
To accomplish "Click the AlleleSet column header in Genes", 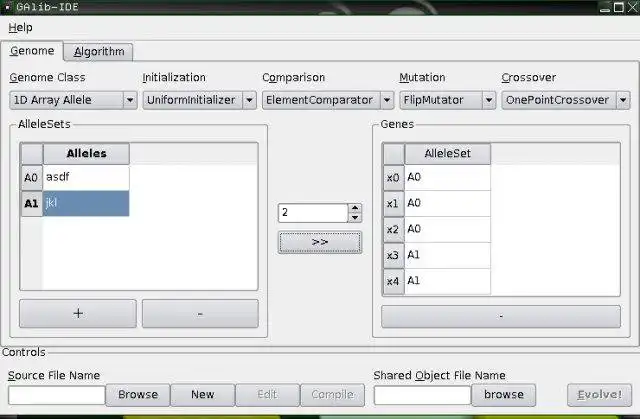I will tap(447, 153).
